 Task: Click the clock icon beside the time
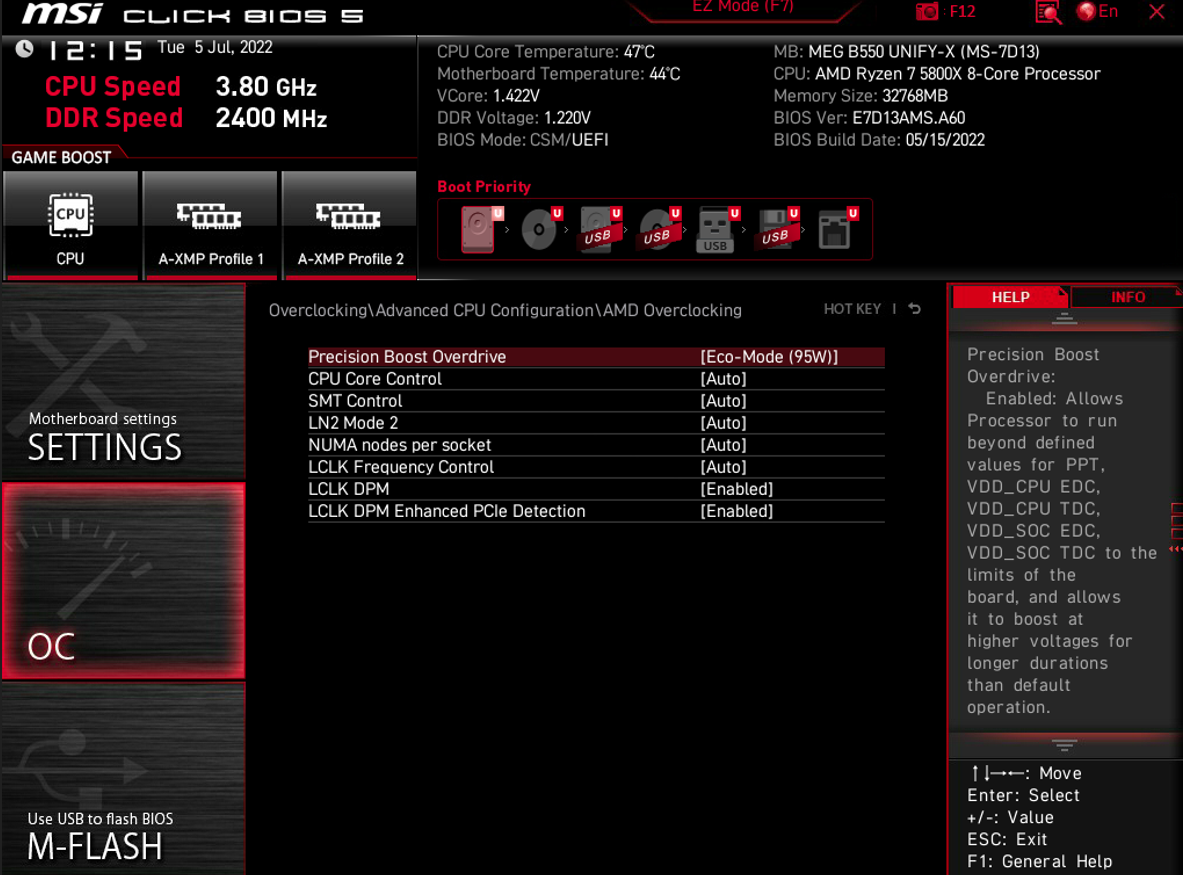[x=24, y=49]
